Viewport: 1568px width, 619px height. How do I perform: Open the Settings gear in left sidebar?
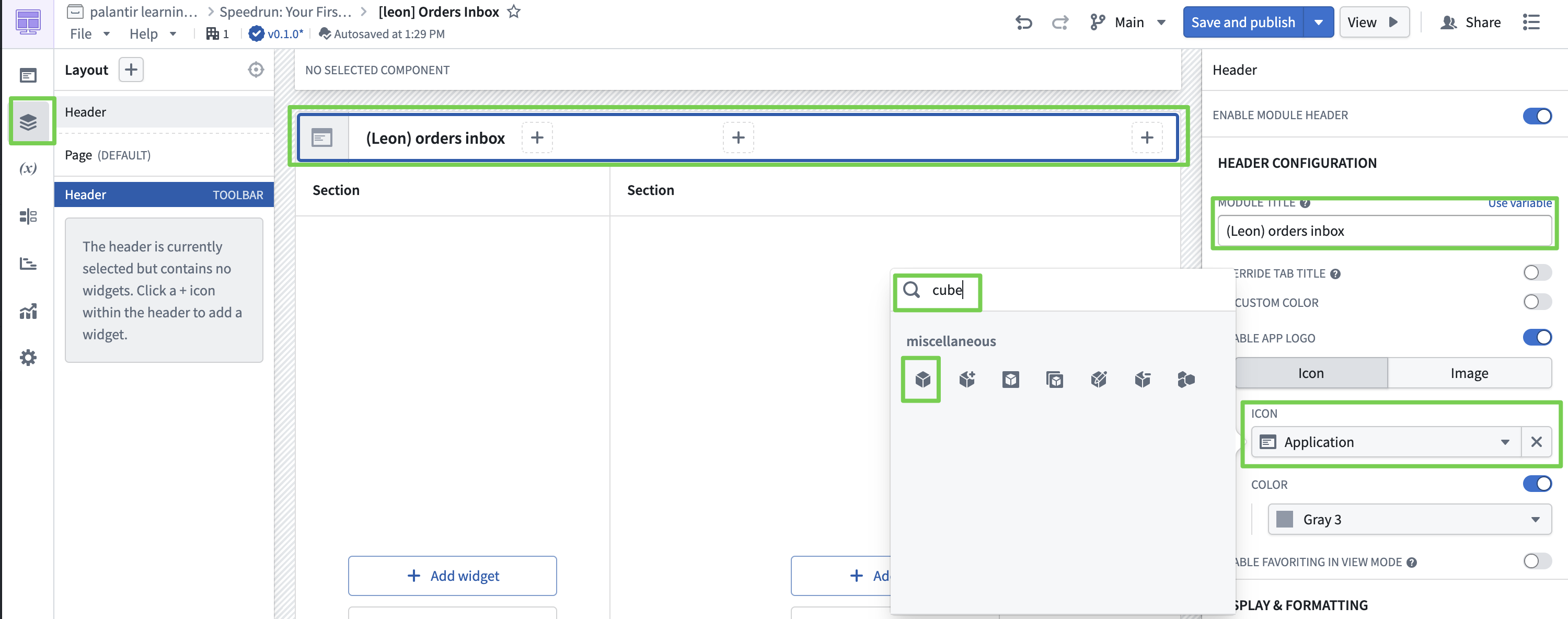pos(28,357)
